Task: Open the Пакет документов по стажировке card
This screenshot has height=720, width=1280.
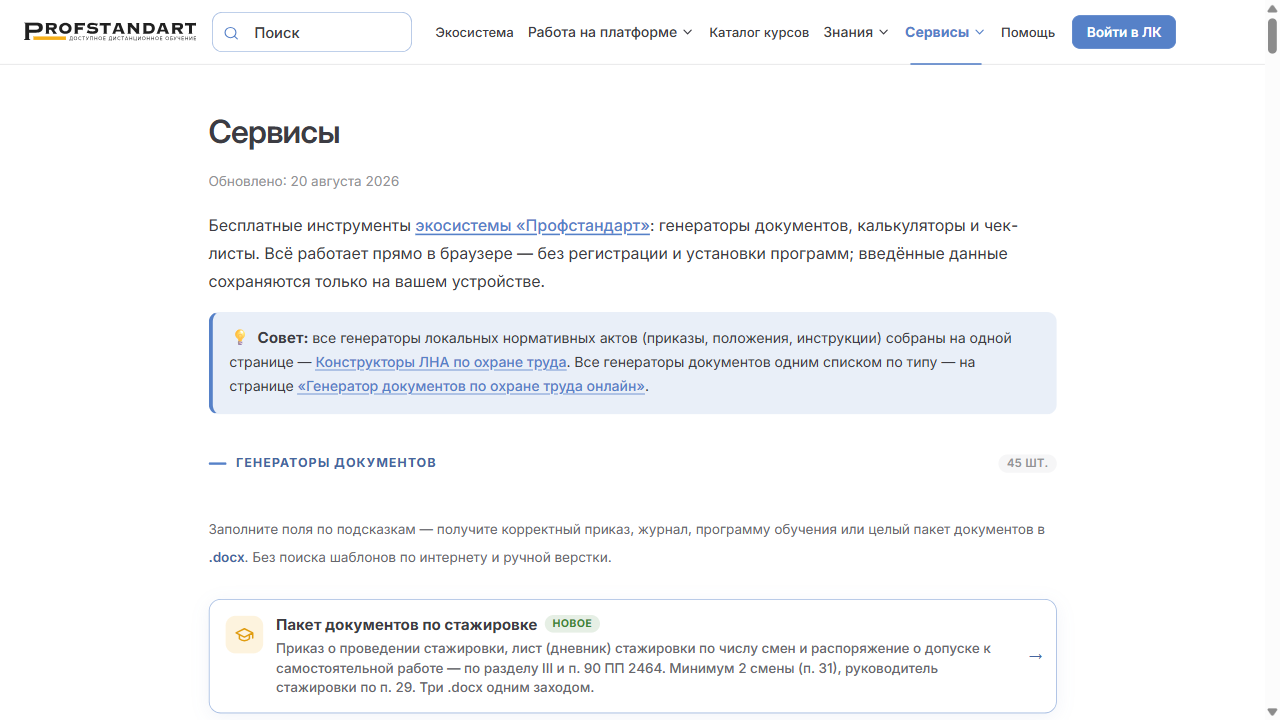Action: (633, 656)
